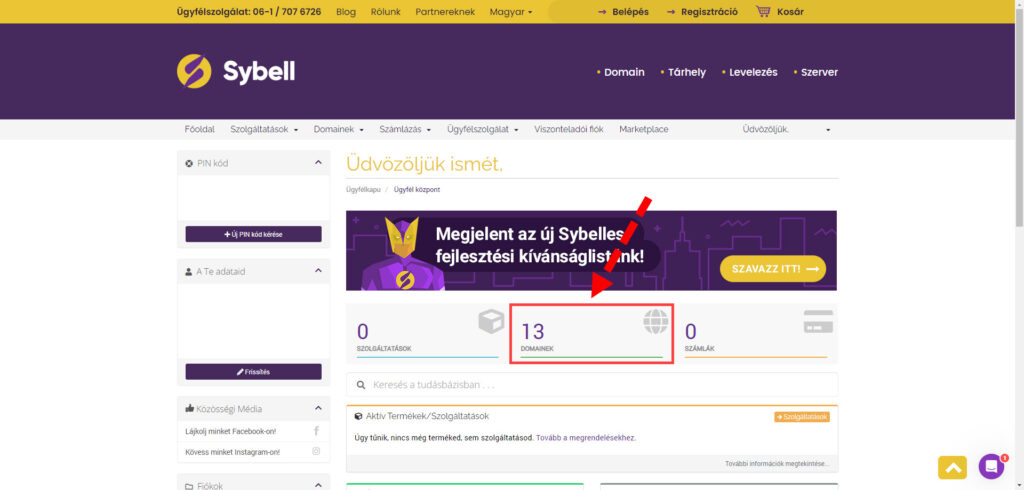Open Viszonteladói fiók menu item

(x=569, y=129)
